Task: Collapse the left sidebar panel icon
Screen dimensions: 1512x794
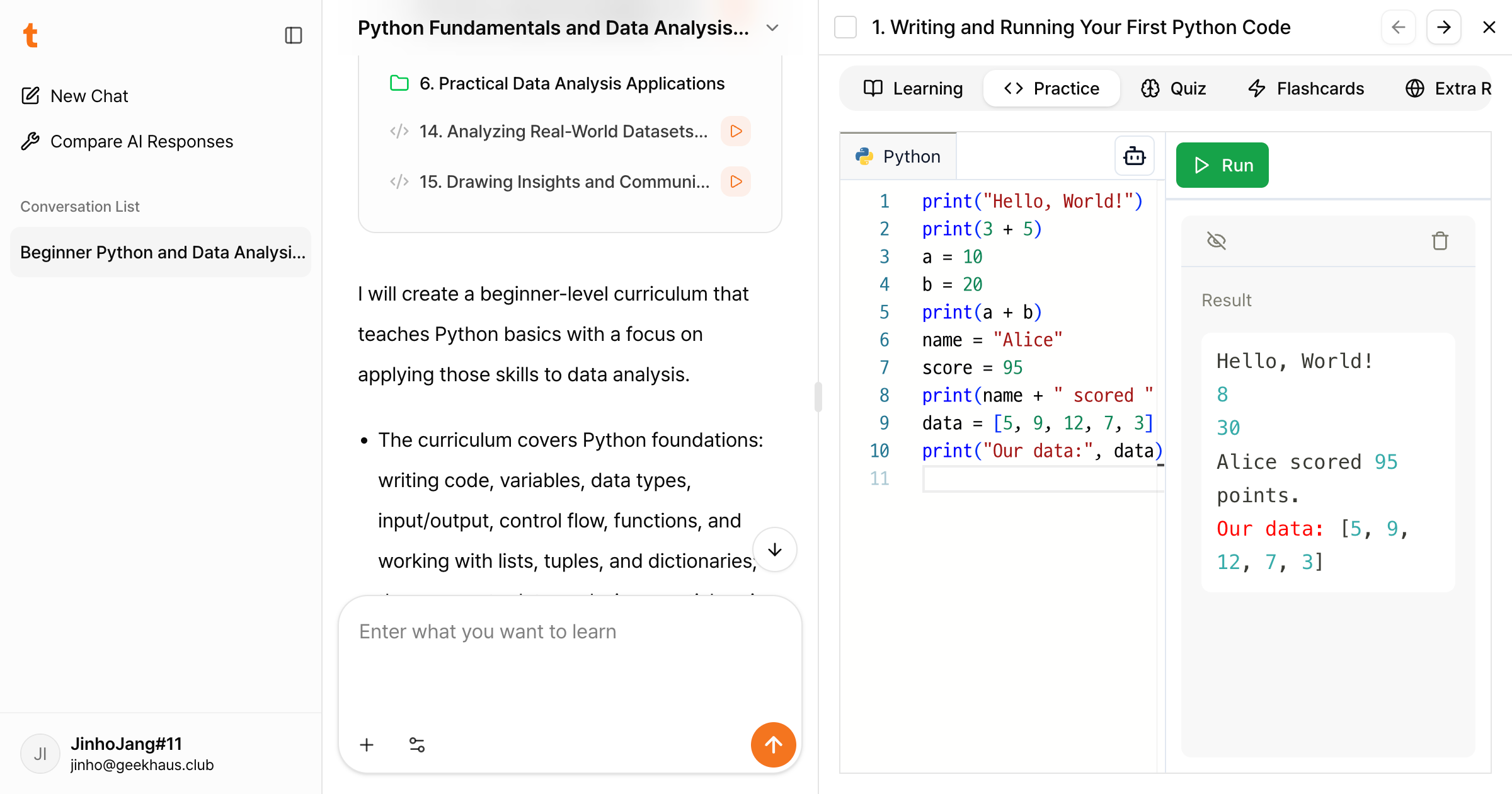Action: tap(294, 35)
